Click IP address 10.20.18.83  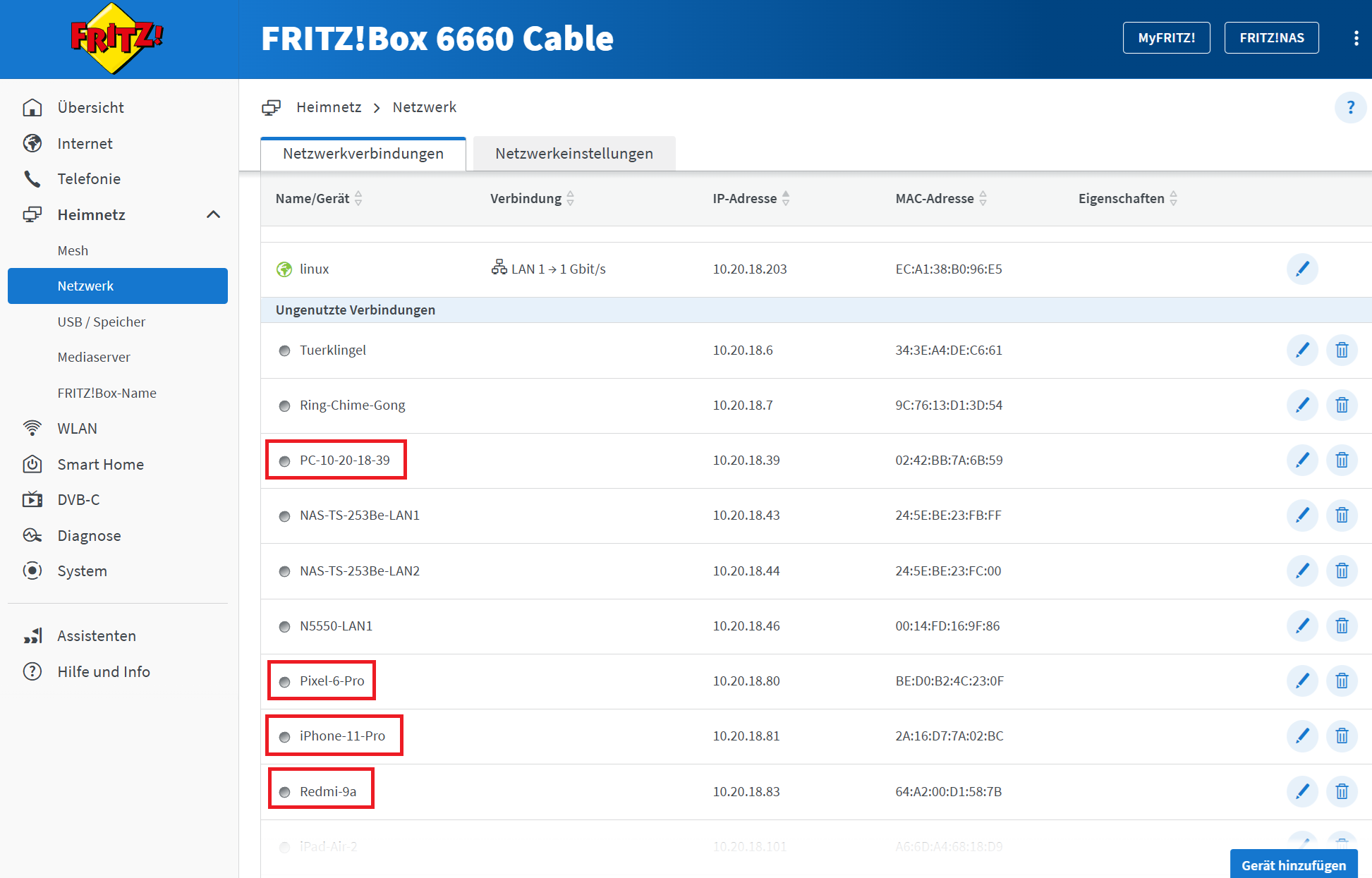pos(746,791)
